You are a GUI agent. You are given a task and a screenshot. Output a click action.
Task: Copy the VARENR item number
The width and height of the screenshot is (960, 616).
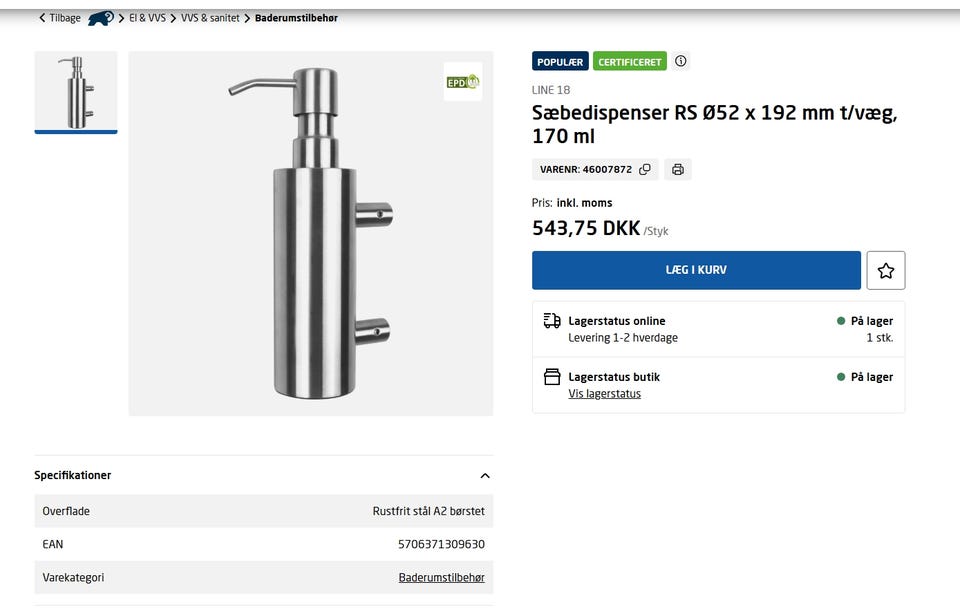point(645,169)
